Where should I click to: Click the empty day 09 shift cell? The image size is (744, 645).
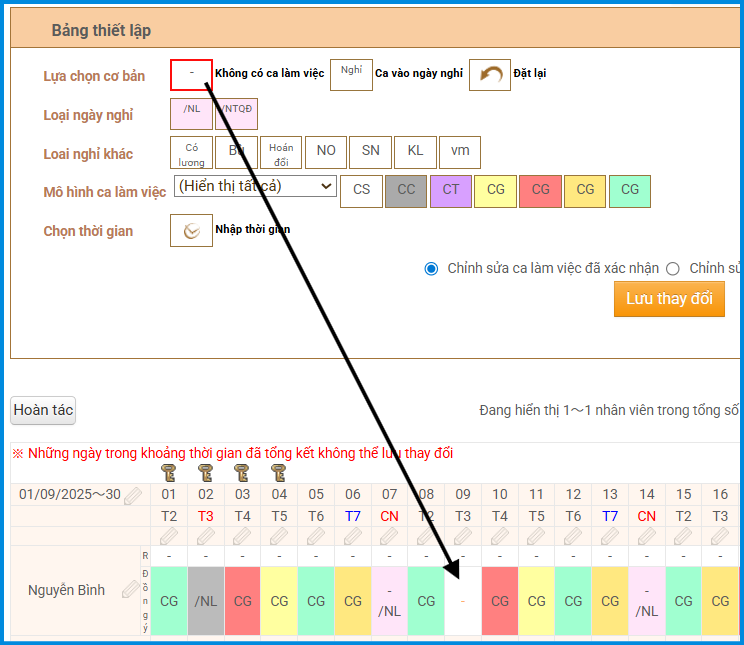click(x=463, y=601)
